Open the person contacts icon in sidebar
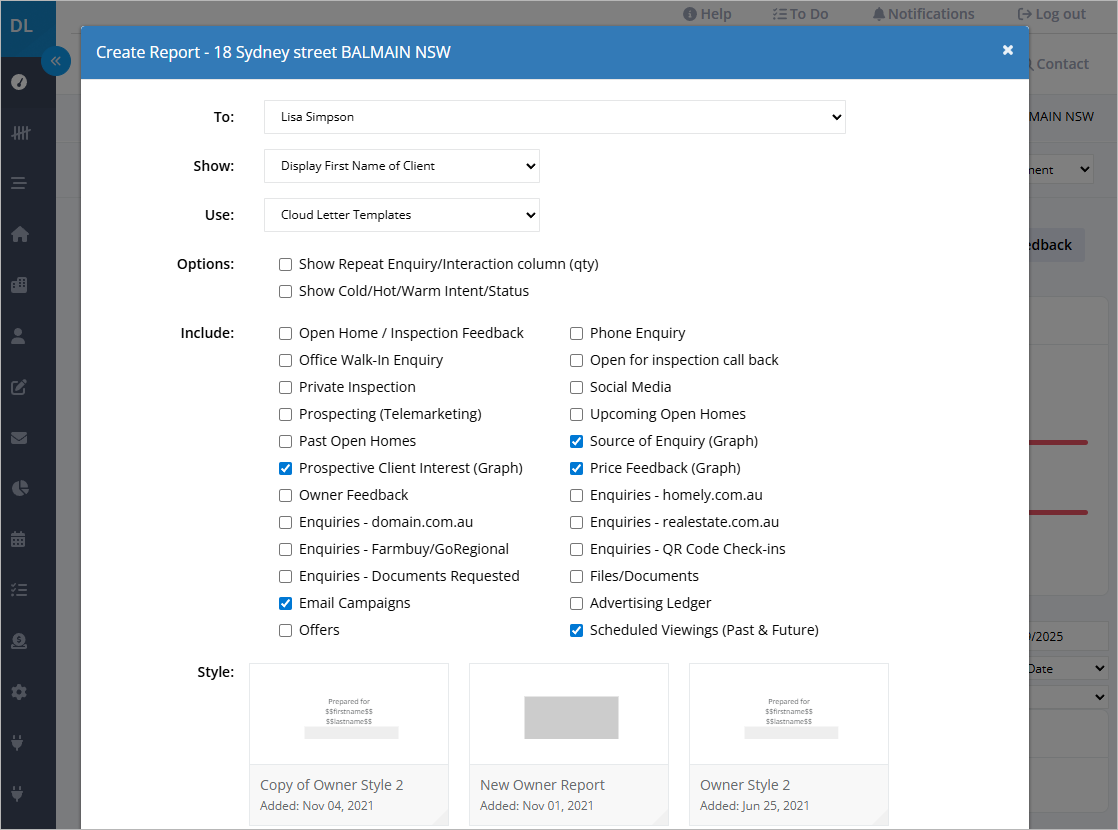Image resolution: width=1118 pixels, height=830 pixels. (19, 336)
